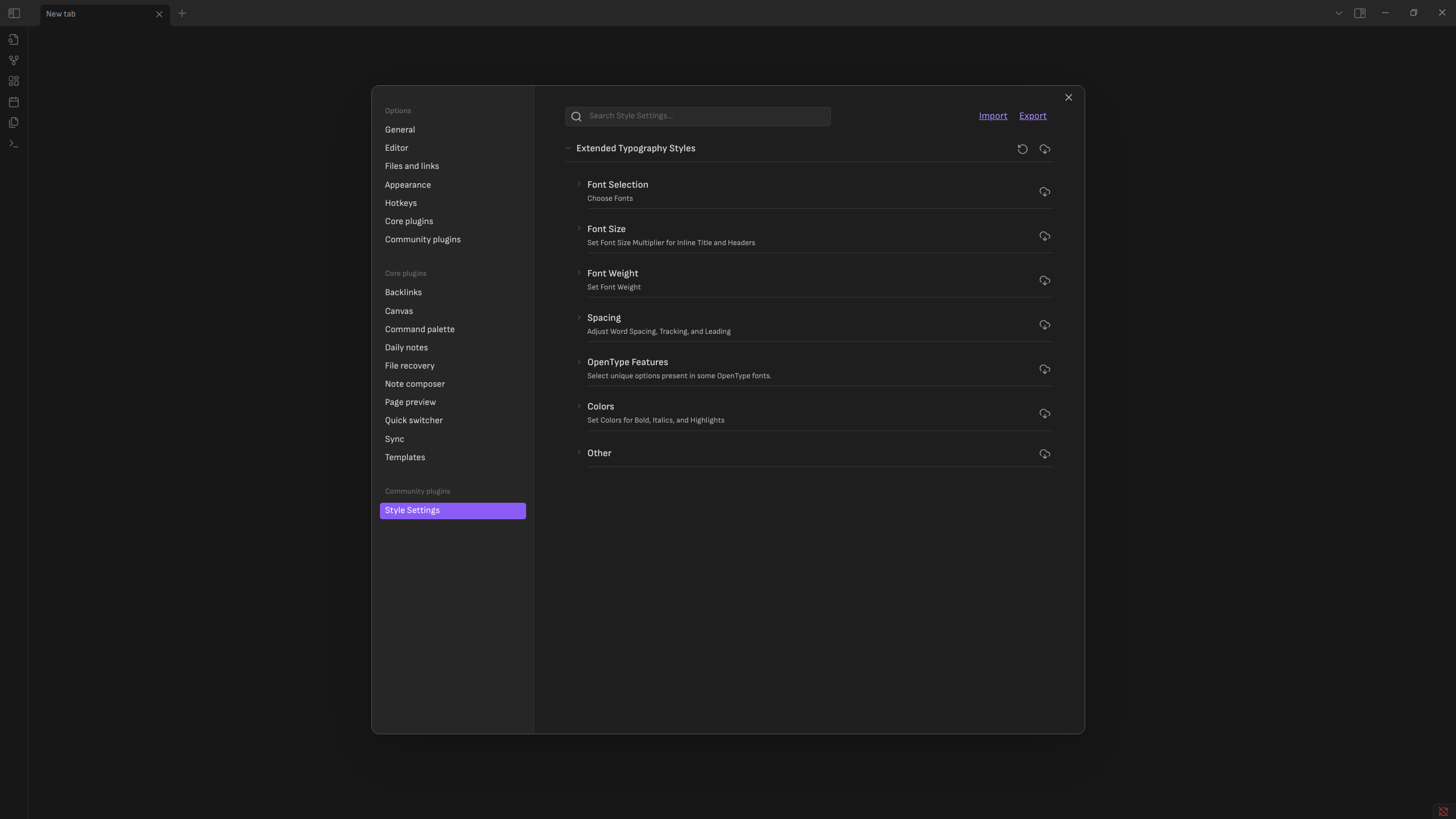
Task: Expand the Font Size section
Action: tap(606, 229)
